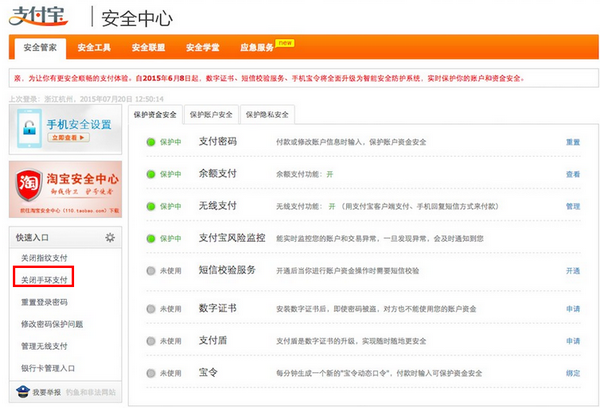Click grey status dot for 数字证书
This screenshot has width=600, height=408.
150,310
